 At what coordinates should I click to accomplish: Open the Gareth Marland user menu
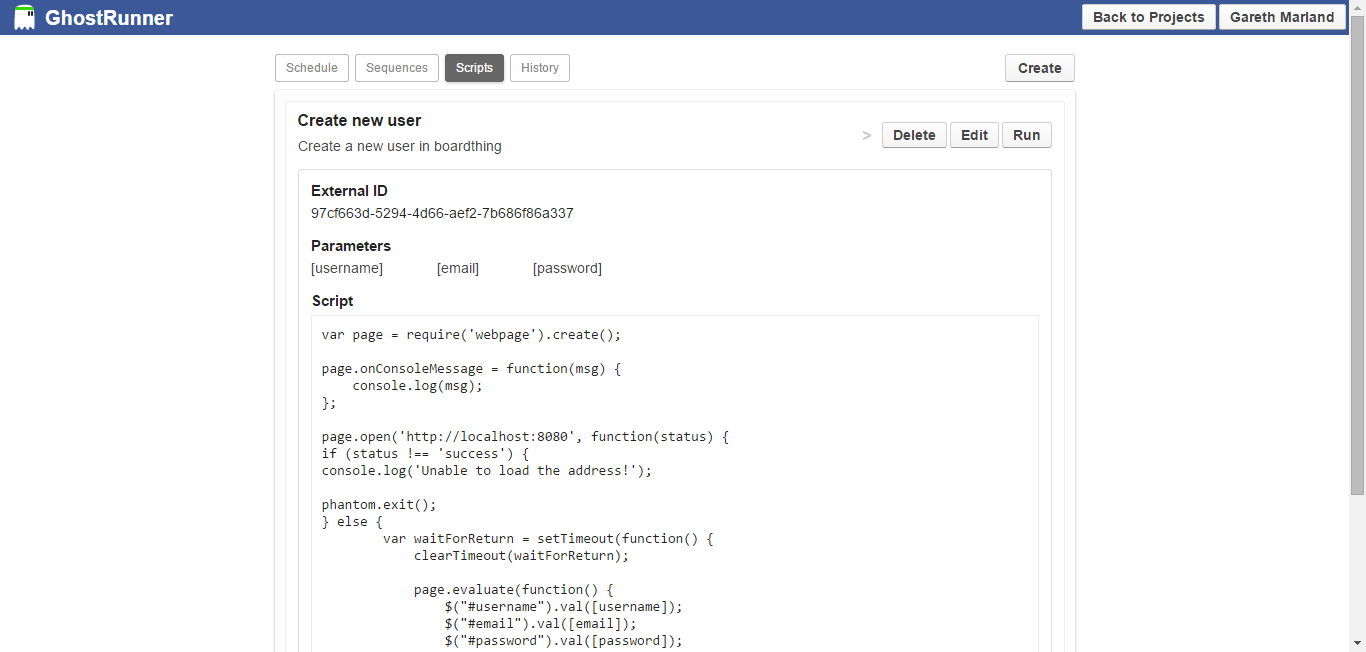coord(1282,17)
